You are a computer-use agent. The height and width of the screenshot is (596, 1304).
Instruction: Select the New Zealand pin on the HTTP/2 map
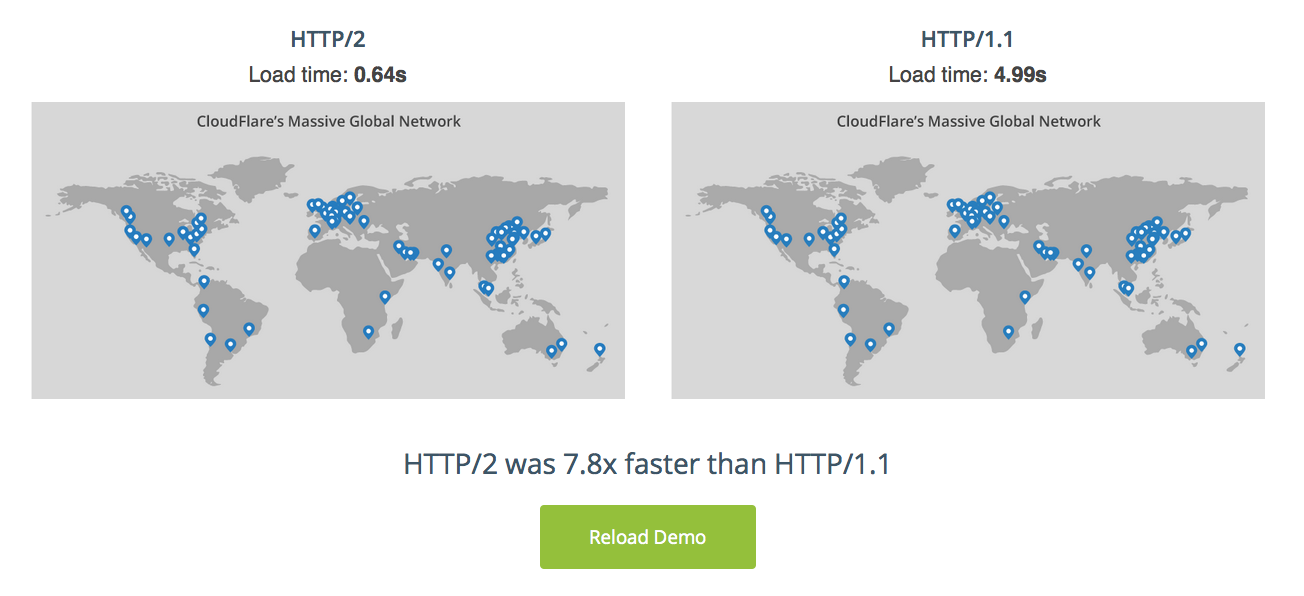click(x=599, y=349)
